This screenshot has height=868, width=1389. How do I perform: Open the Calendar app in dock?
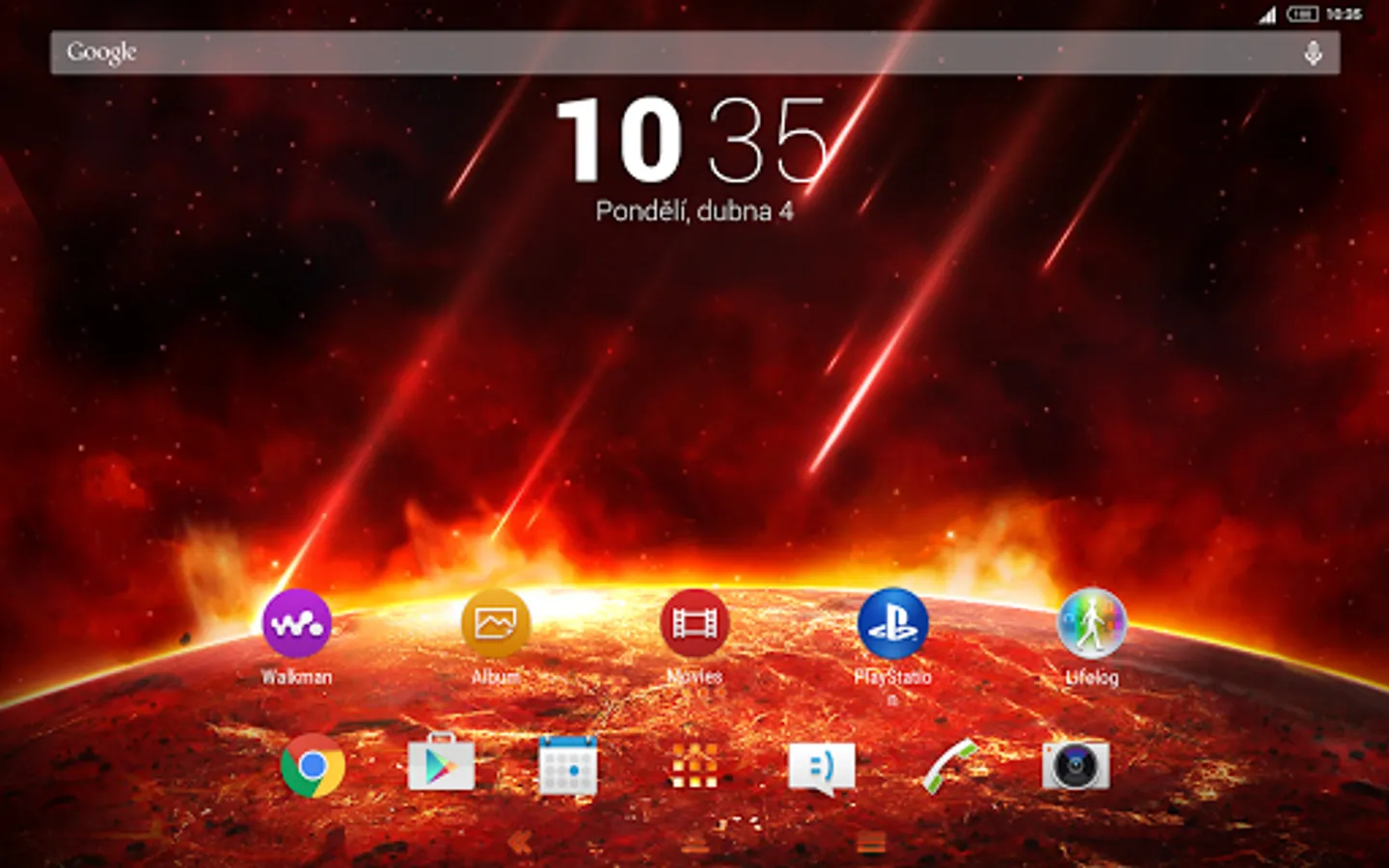click(x=568, y=766)
